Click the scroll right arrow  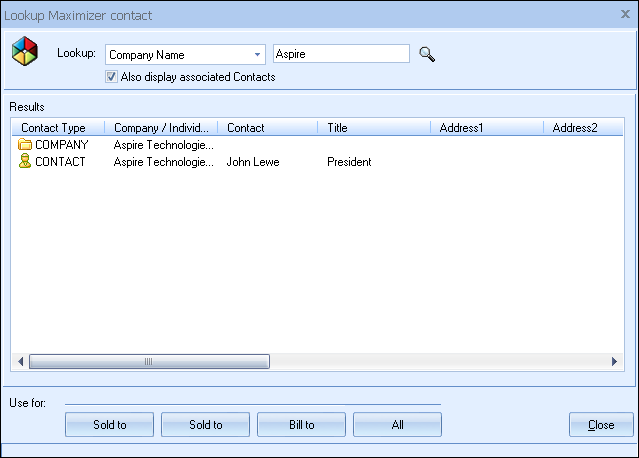[615, 362]
